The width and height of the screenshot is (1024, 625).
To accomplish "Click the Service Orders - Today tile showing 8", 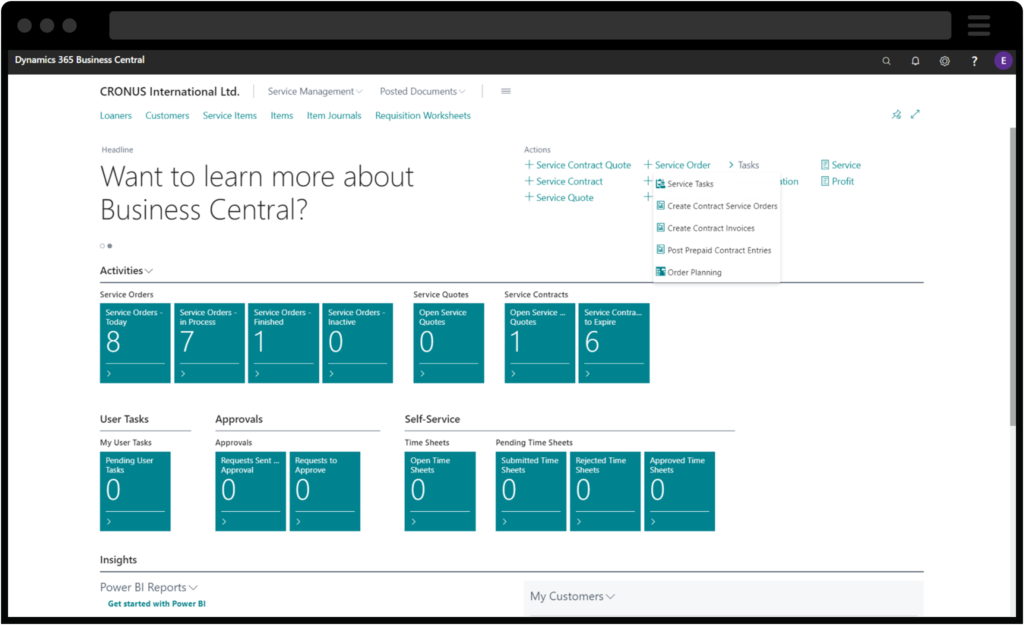I will [135, 342].
